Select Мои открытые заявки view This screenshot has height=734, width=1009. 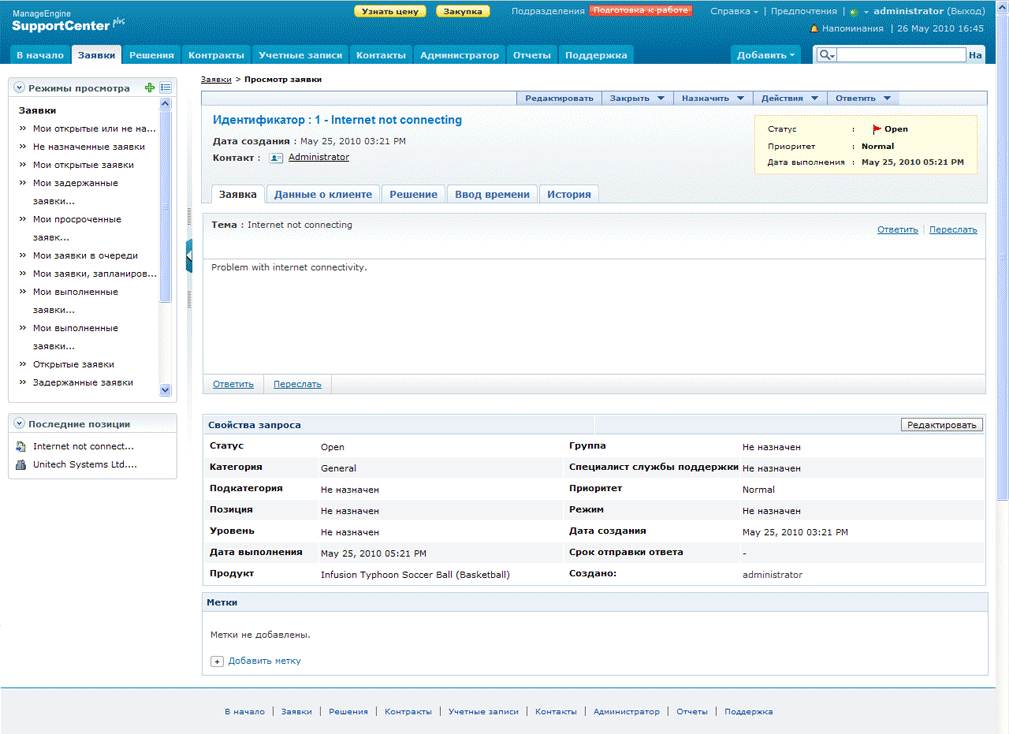[x=84, y=165]
